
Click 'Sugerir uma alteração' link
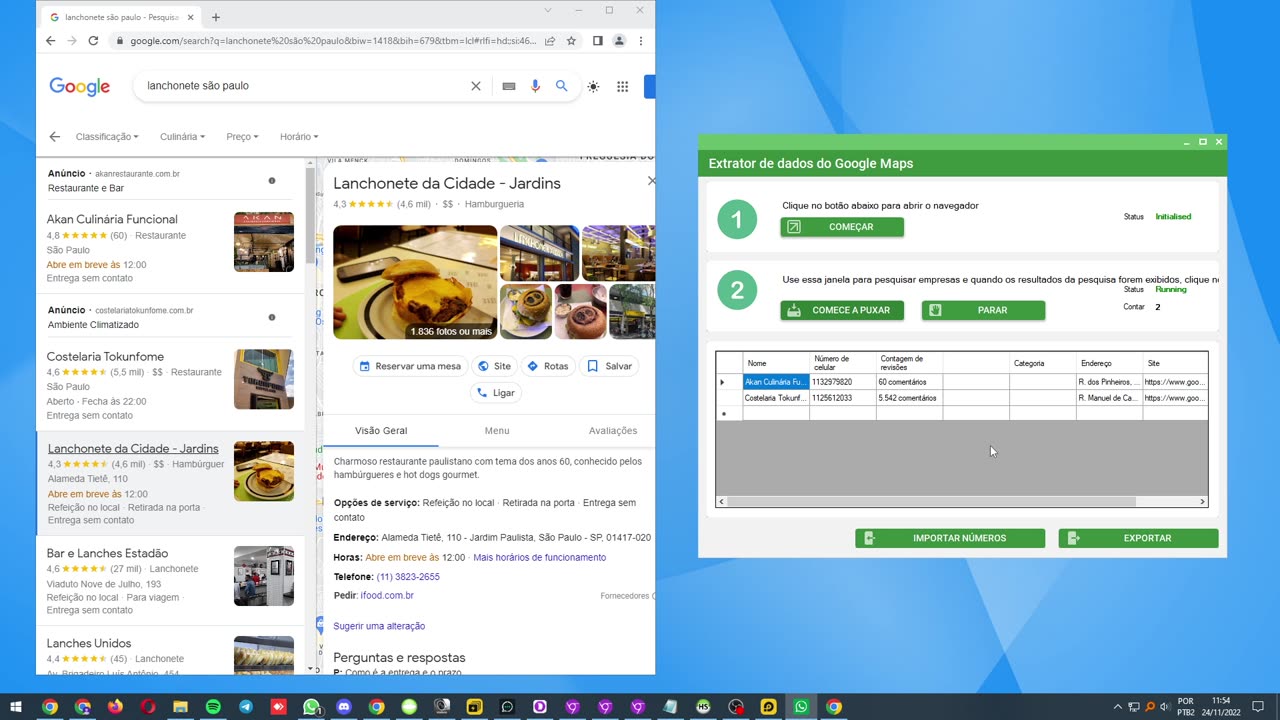379,626
